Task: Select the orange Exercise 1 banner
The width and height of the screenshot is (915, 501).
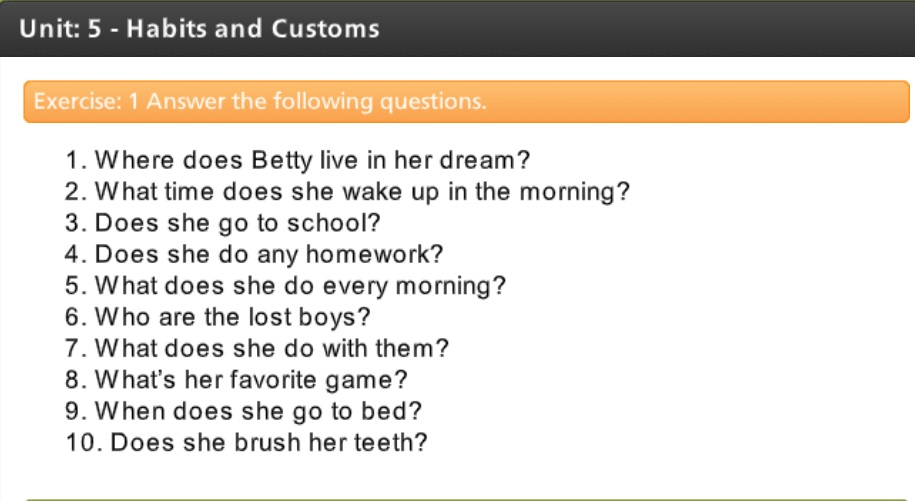Action: pos(466,101)
